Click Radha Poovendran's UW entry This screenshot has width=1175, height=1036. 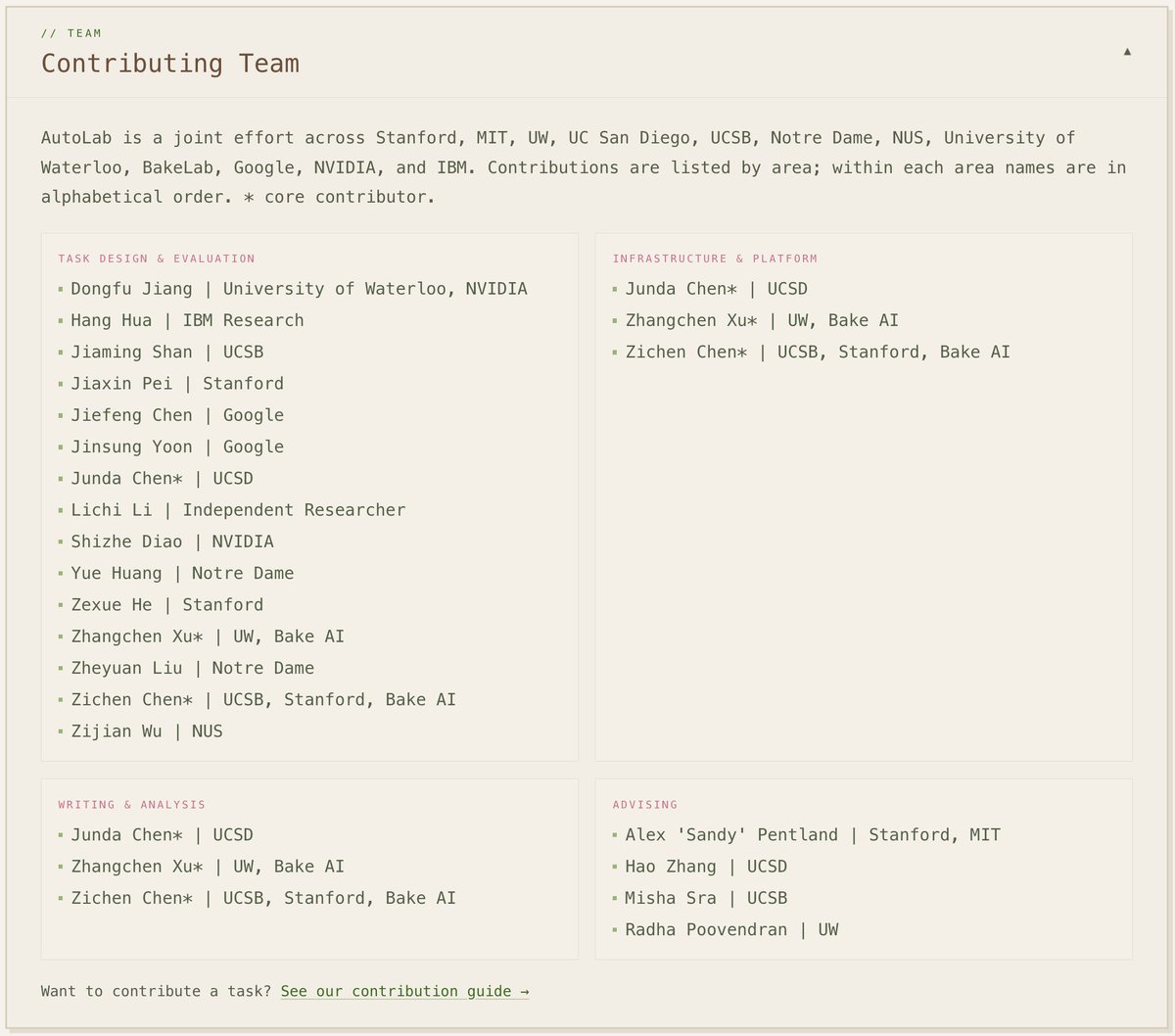pos(731,930)
